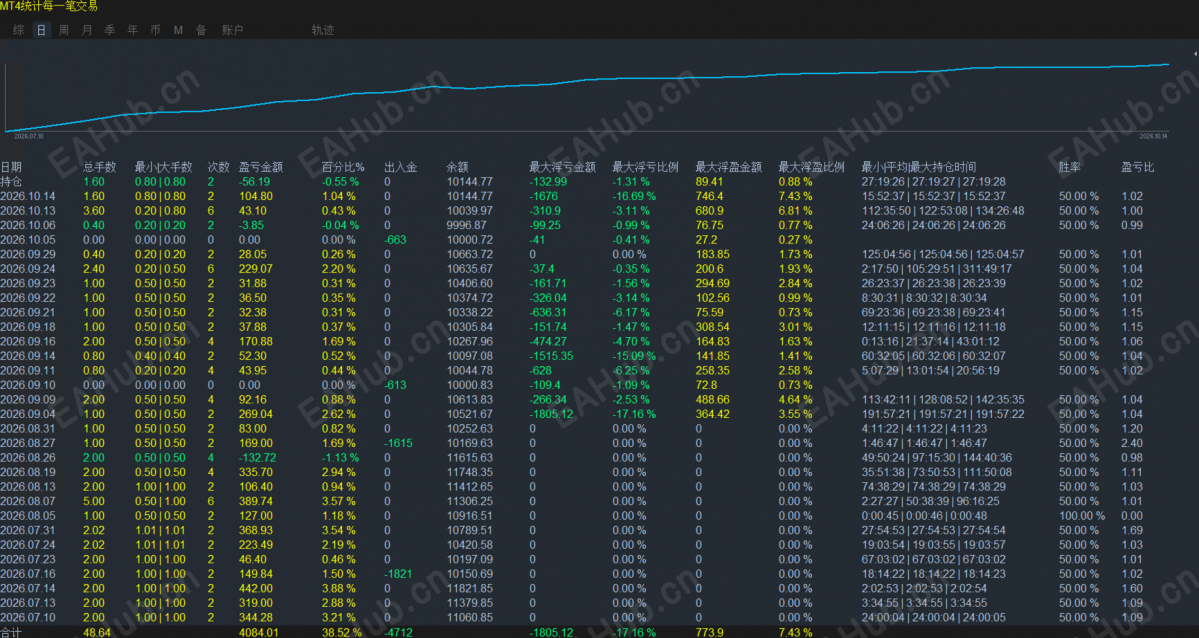
Task: Sort by the 盈亏金额 column header
Action: pyautogui.click(x=261, y=168)
